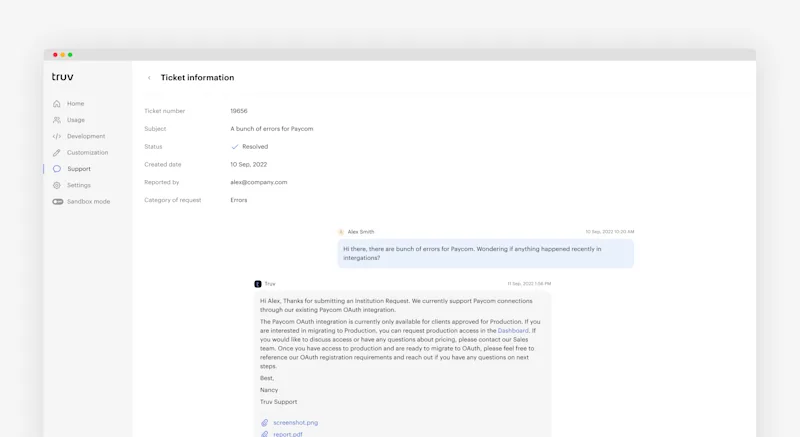800x437 pixels.
Task: Click the Home house icon
Action: [57, 104]
